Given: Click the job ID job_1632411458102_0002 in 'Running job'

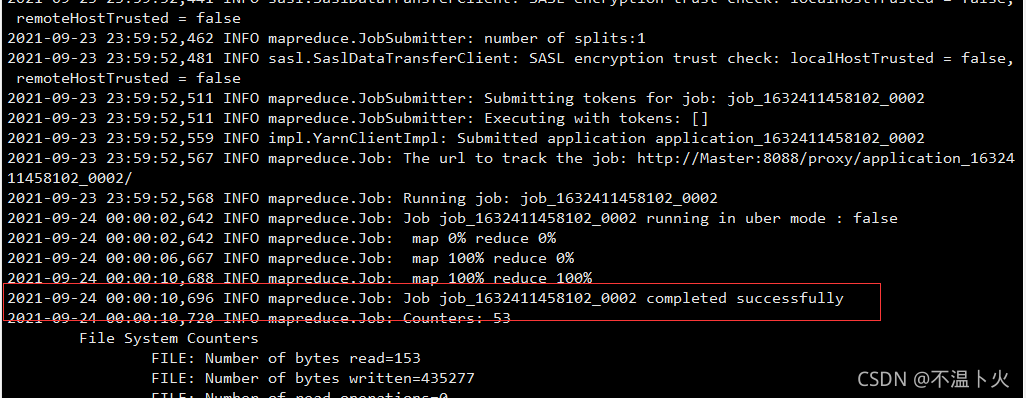Looking at the screenshot, I should (x=619, y=198).
